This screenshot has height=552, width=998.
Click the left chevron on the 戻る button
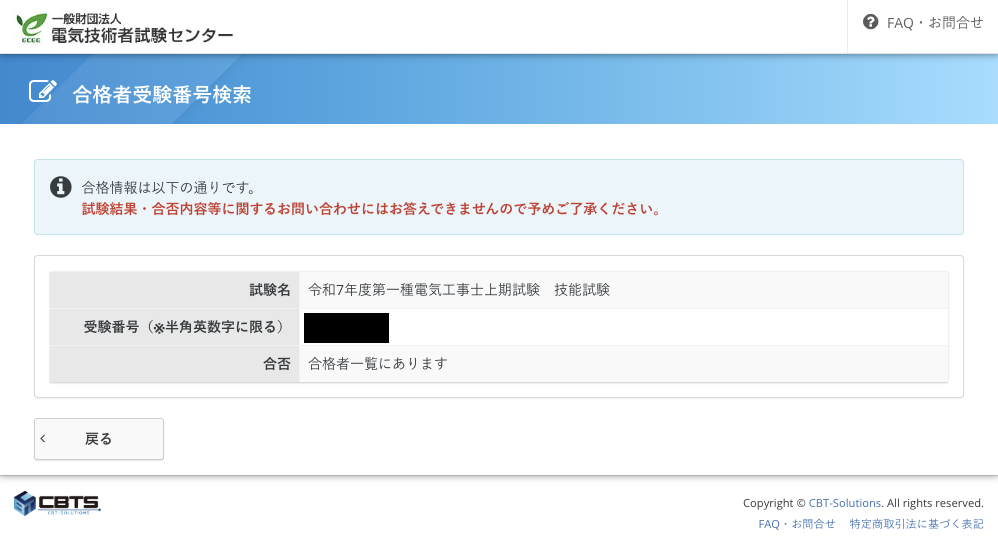point(43,439)
